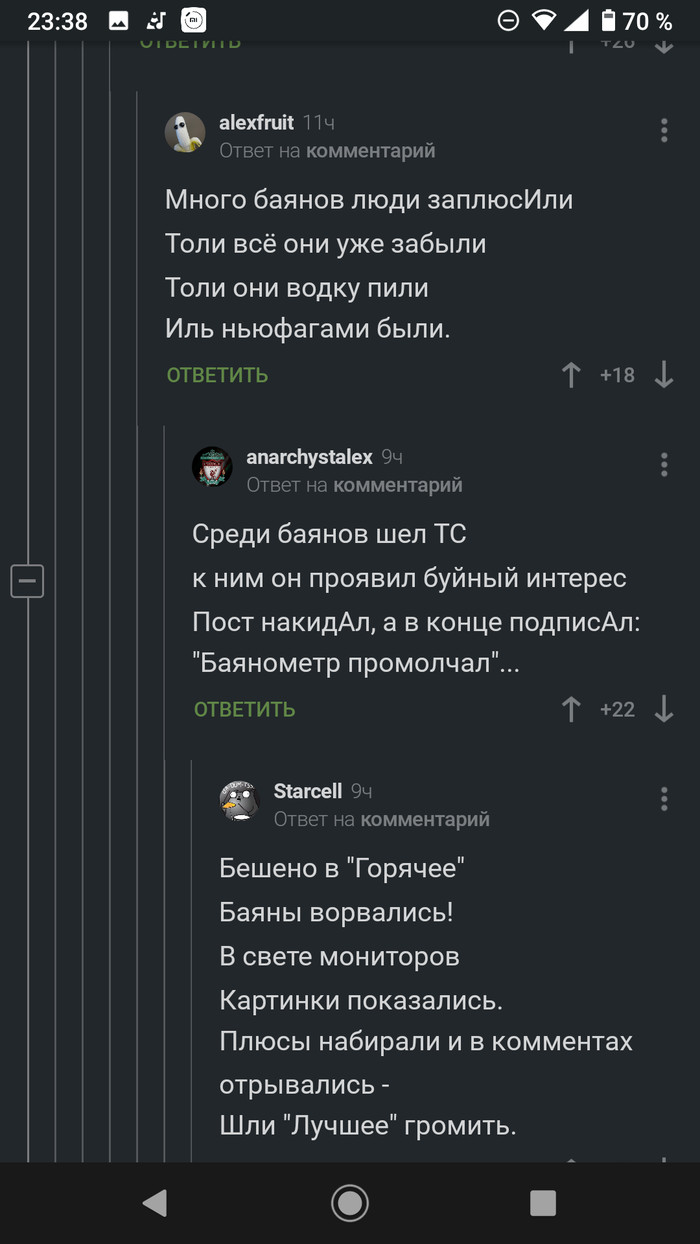
Task: Upvote alexfruit's comment with the up arrow
Action: (571, 375)
